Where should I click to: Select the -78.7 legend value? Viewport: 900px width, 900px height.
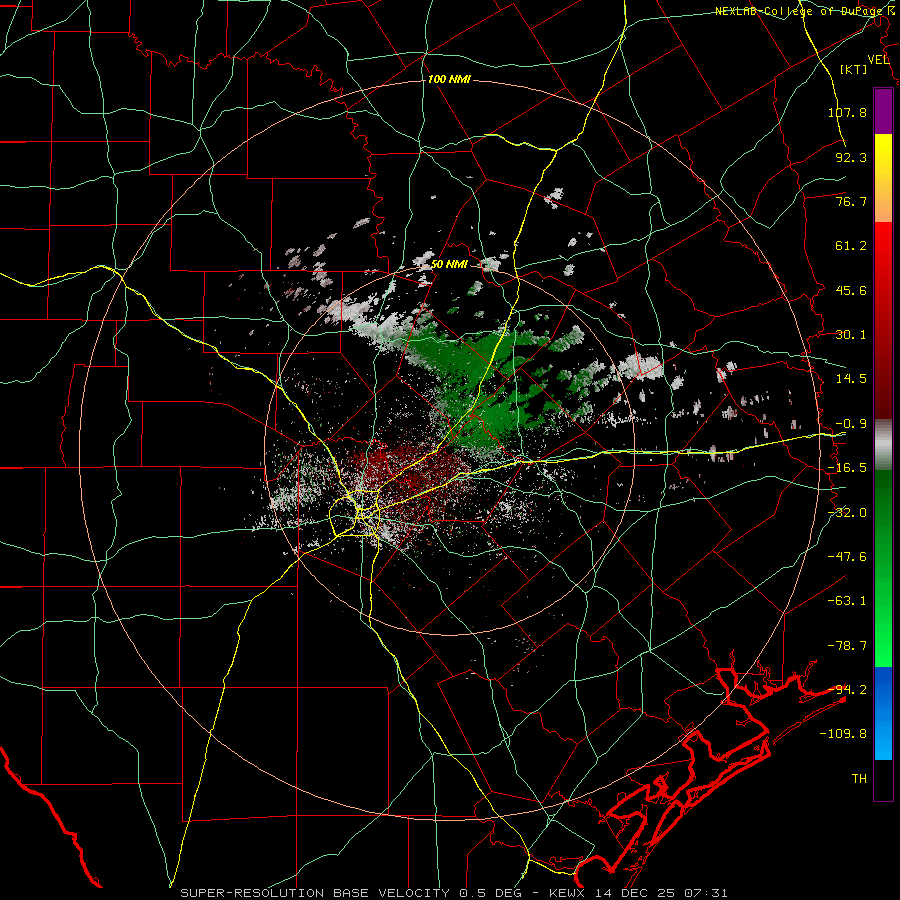tap(847, 646)
